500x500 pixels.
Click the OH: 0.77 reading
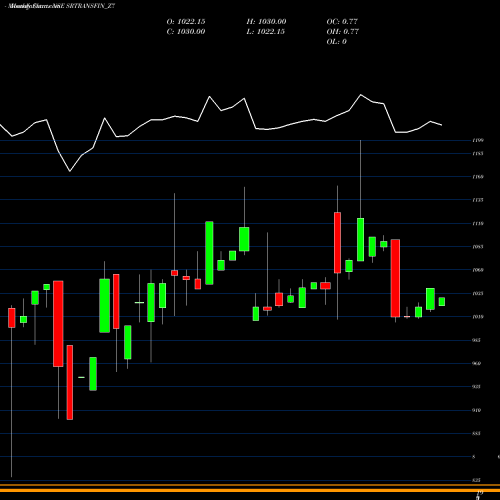(x=343, y=32)
